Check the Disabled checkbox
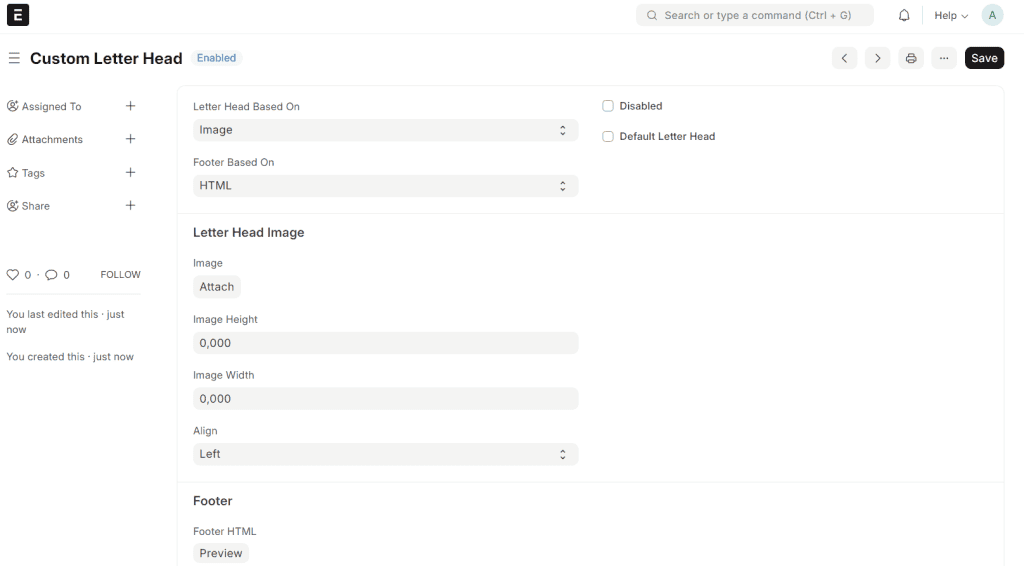Screen dimensions: 1024x566 point(608,106)
